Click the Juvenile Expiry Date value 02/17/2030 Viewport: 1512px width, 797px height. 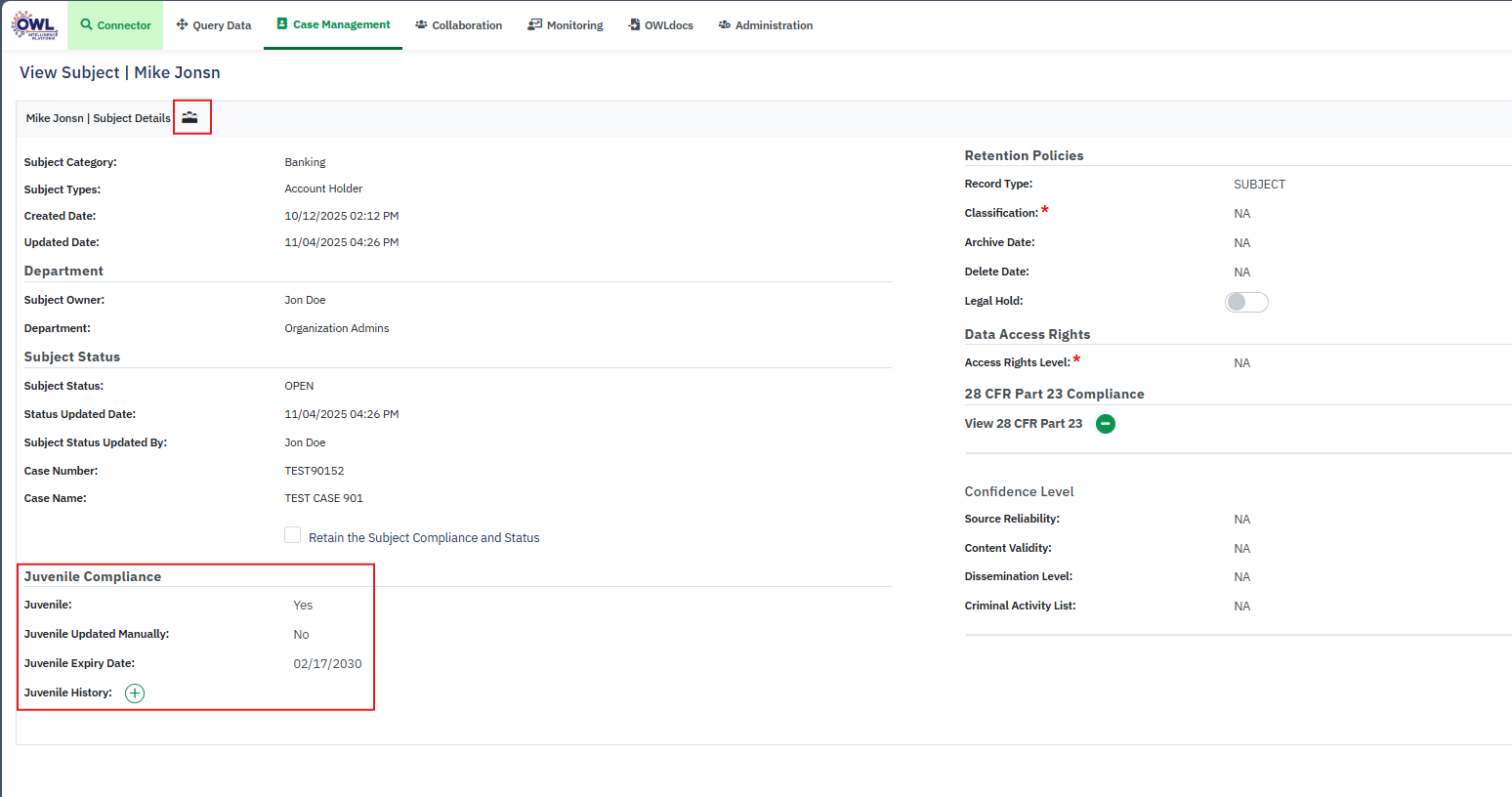(x=327, y=664)
